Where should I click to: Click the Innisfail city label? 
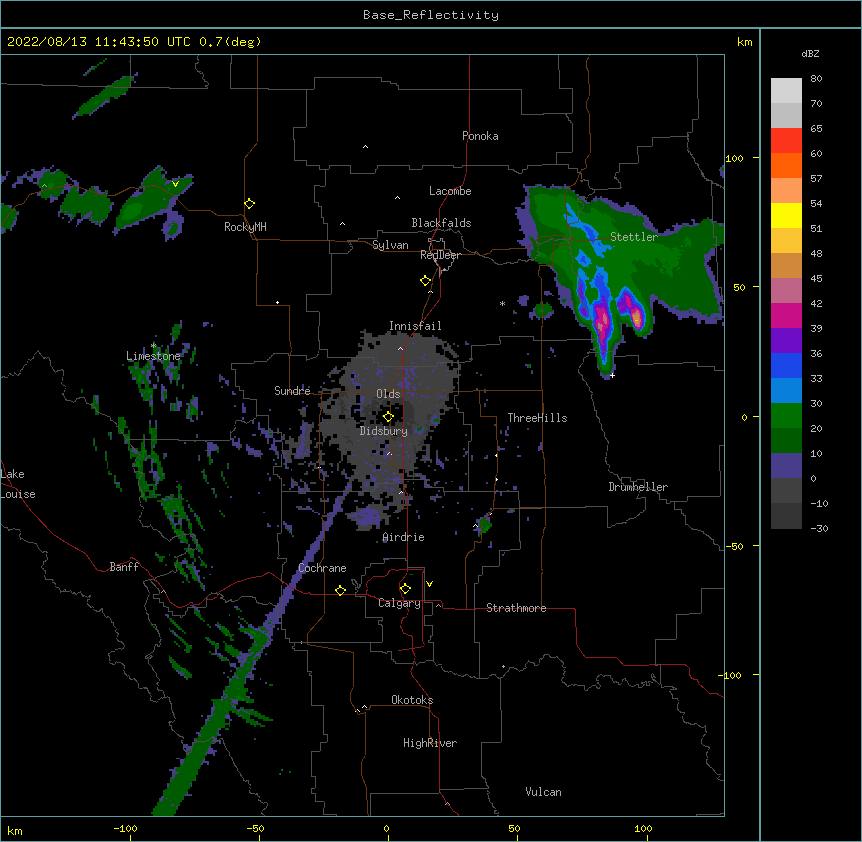click(415, 326)
